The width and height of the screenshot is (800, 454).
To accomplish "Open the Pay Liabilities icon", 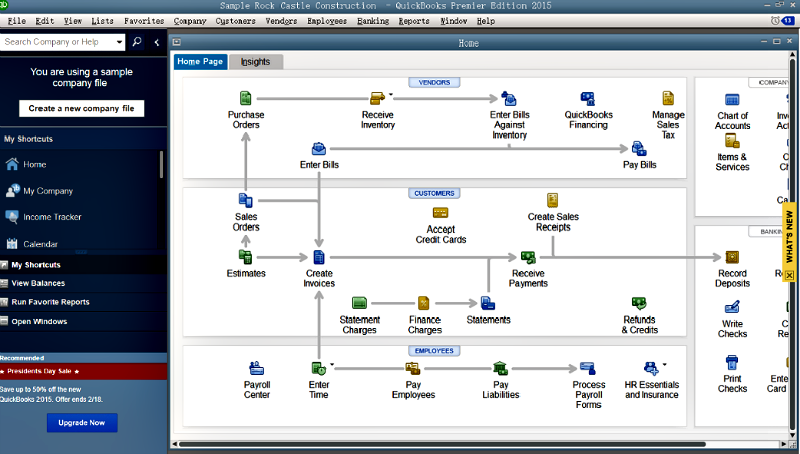I will (500, 368).
